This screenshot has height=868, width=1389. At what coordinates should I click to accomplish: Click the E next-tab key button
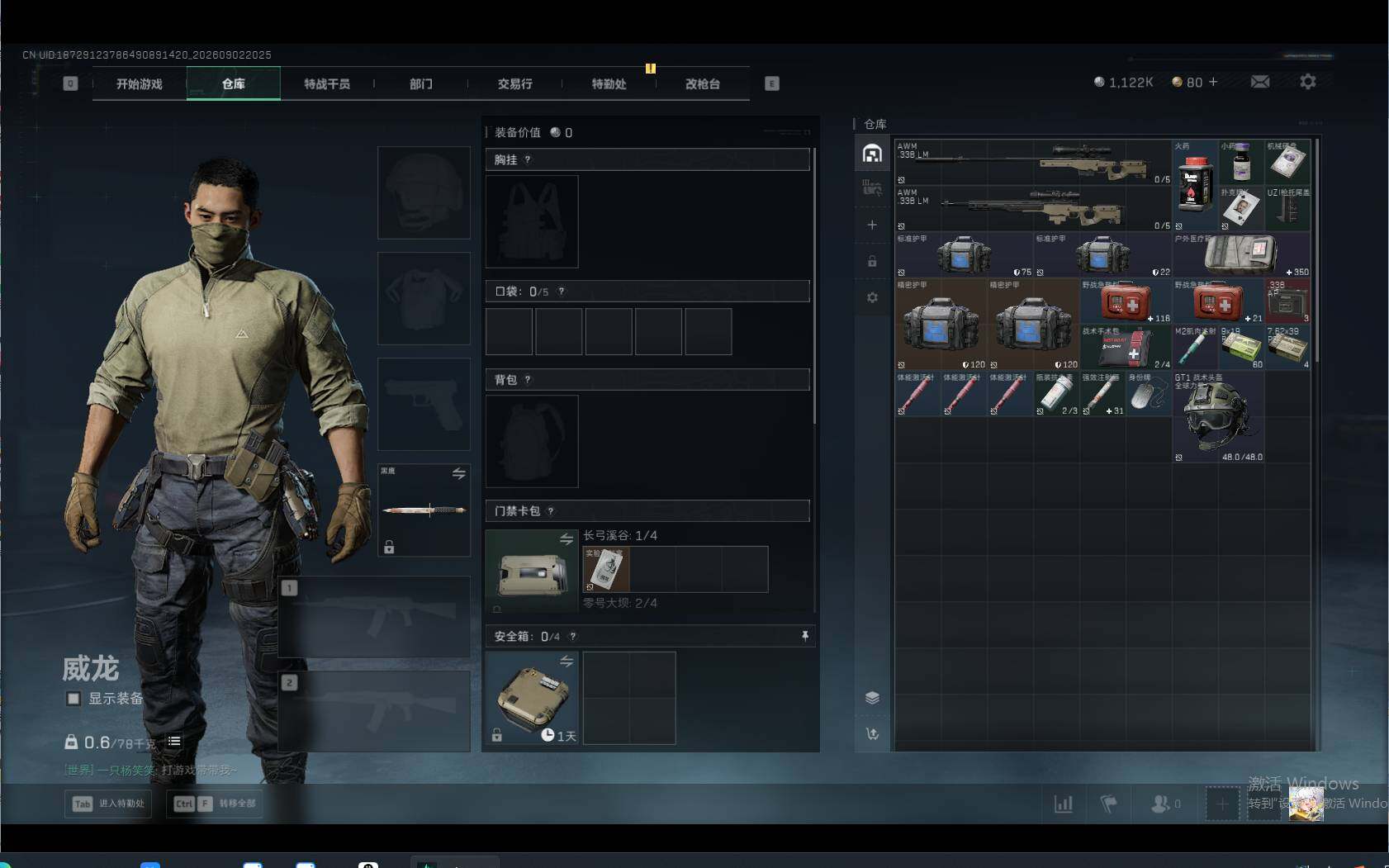click(772, 83)
